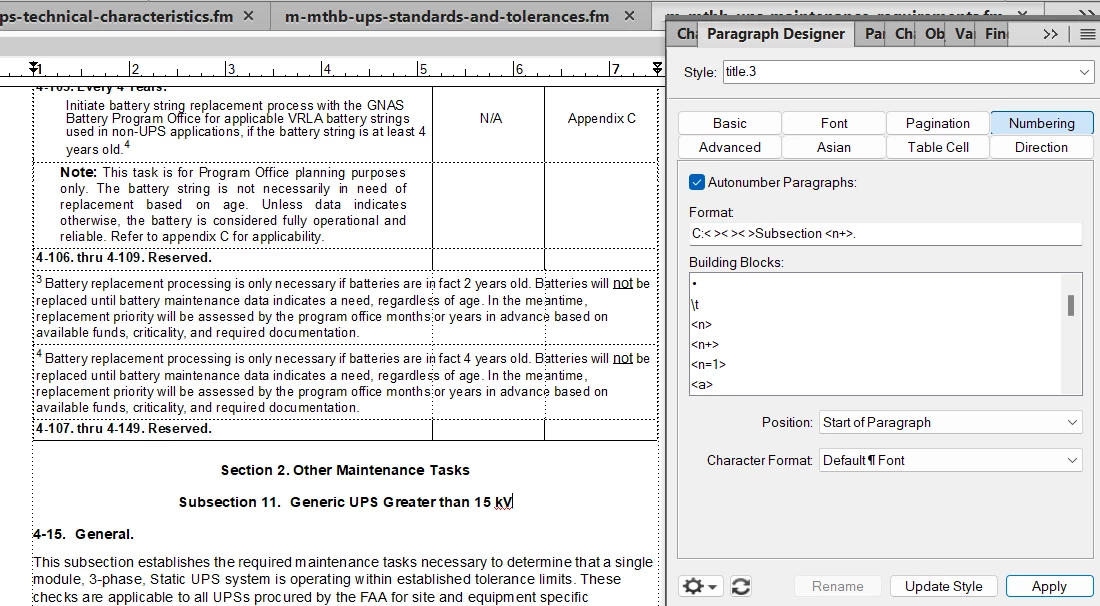Switch to the Basic tab
The image size is (1100, 606).
tap(730, 123)
